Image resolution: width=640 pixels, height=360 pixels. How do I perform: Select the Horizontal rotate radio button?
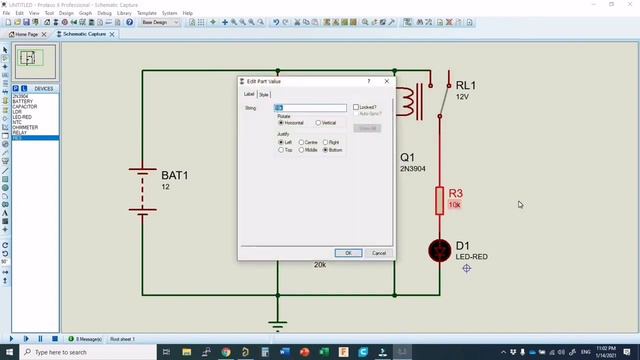(281, 122)
